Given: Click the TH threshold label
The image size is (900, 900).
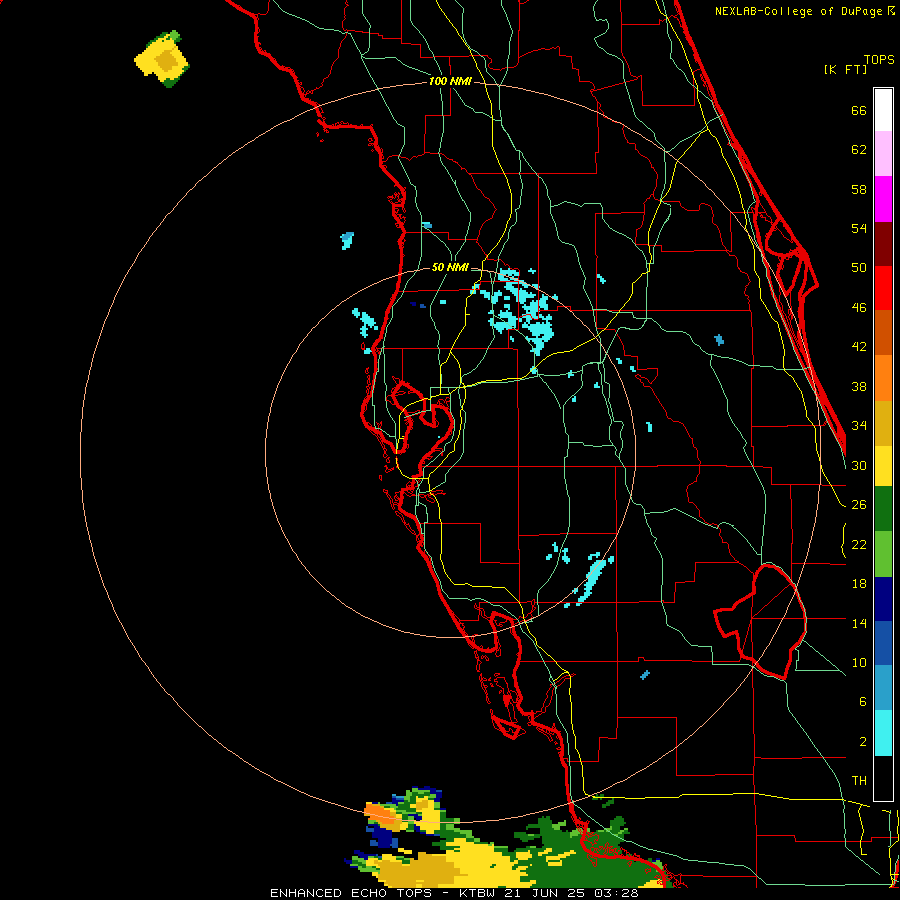Looking at the screenshot, I should coord(859,781).
